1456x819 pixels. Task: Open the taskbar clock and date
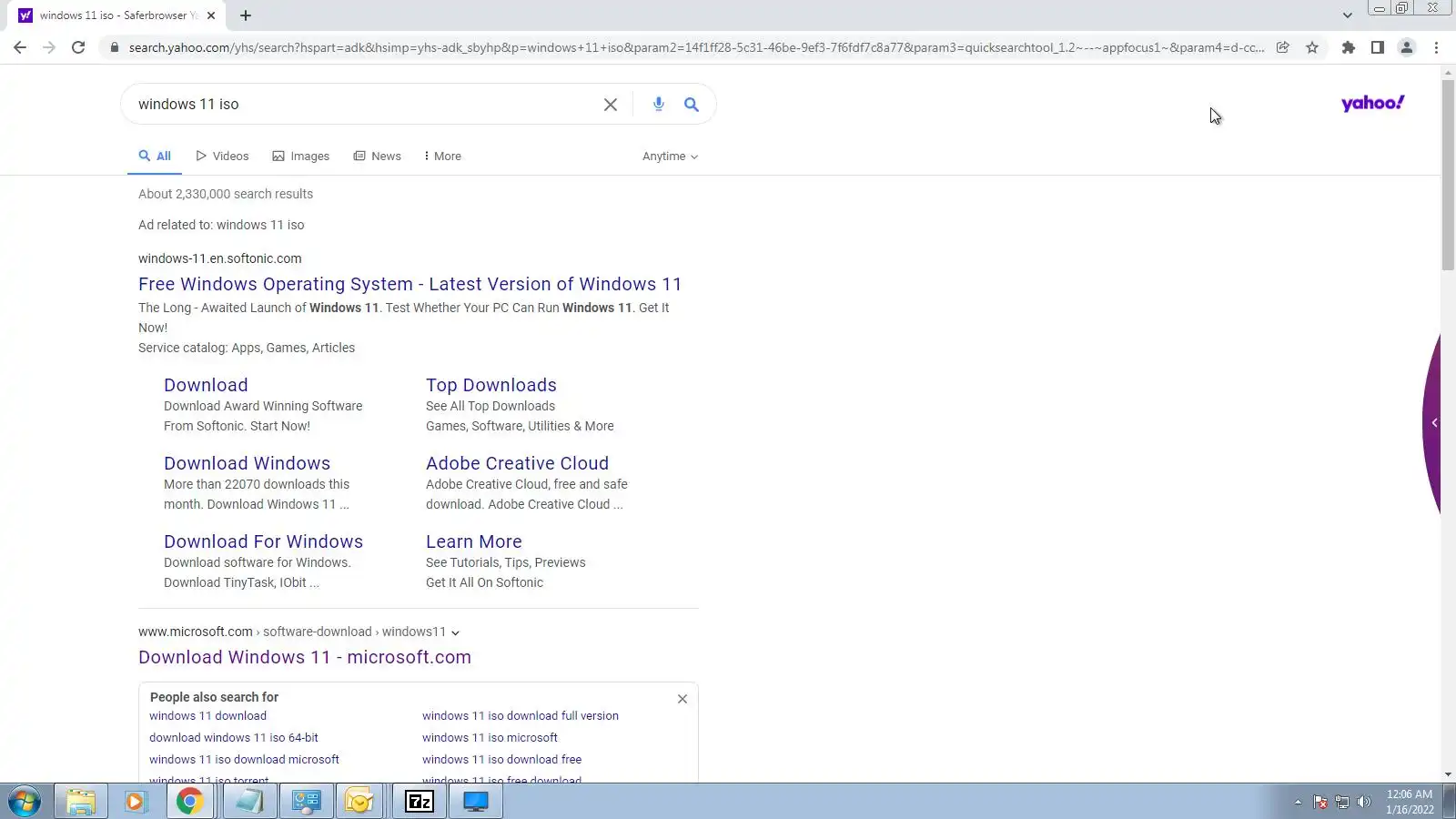pyautogui.click(x=1410, y=802)
